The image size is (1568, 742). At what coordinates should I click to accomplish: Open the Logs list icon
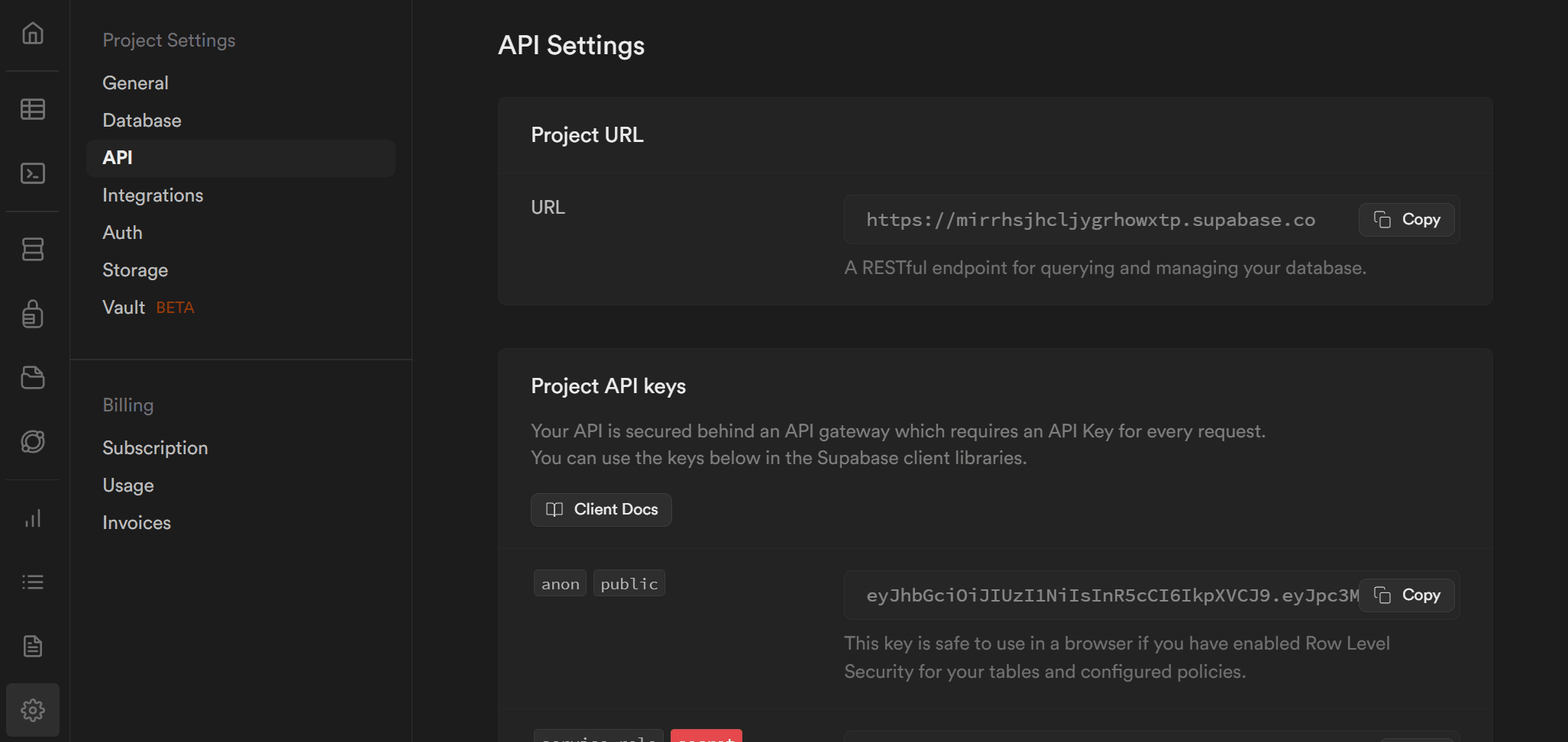pos(33,582)
